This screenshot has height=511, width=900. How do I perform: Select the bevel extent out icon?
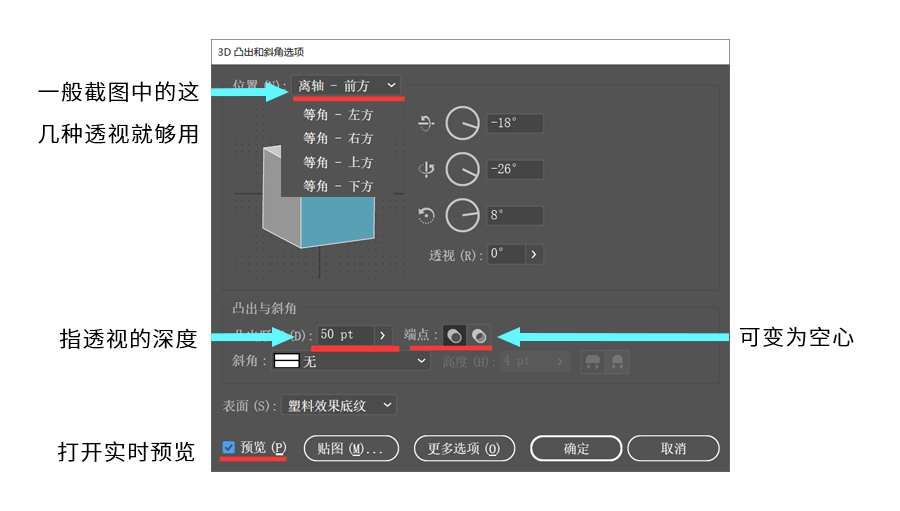(x=592, y=362)
